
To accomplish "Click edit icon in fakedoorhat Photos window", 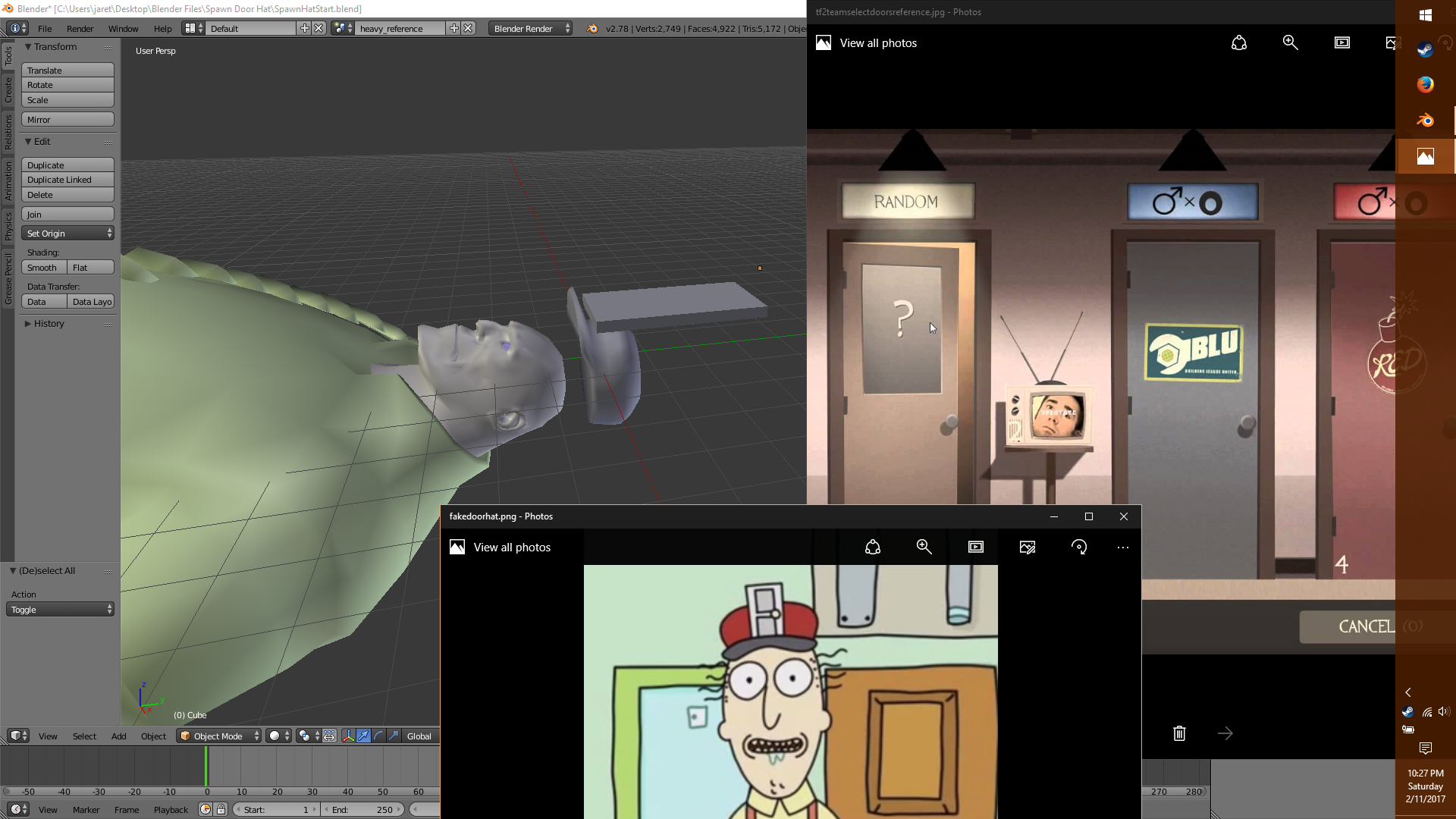I will tap(1028, 547).
